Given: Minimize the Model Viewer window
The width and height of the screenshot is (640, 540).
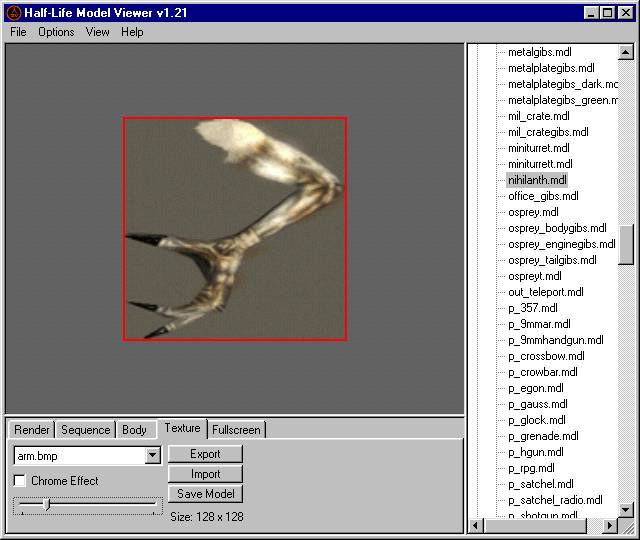Looking at the screenshot, I should 591,13.
